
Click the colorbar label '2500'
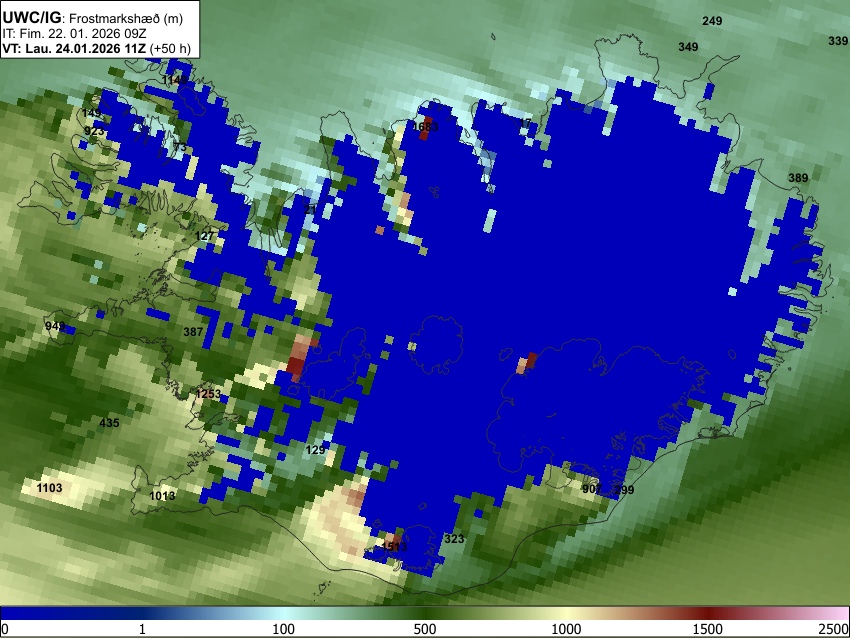click(x=834, y=629)
